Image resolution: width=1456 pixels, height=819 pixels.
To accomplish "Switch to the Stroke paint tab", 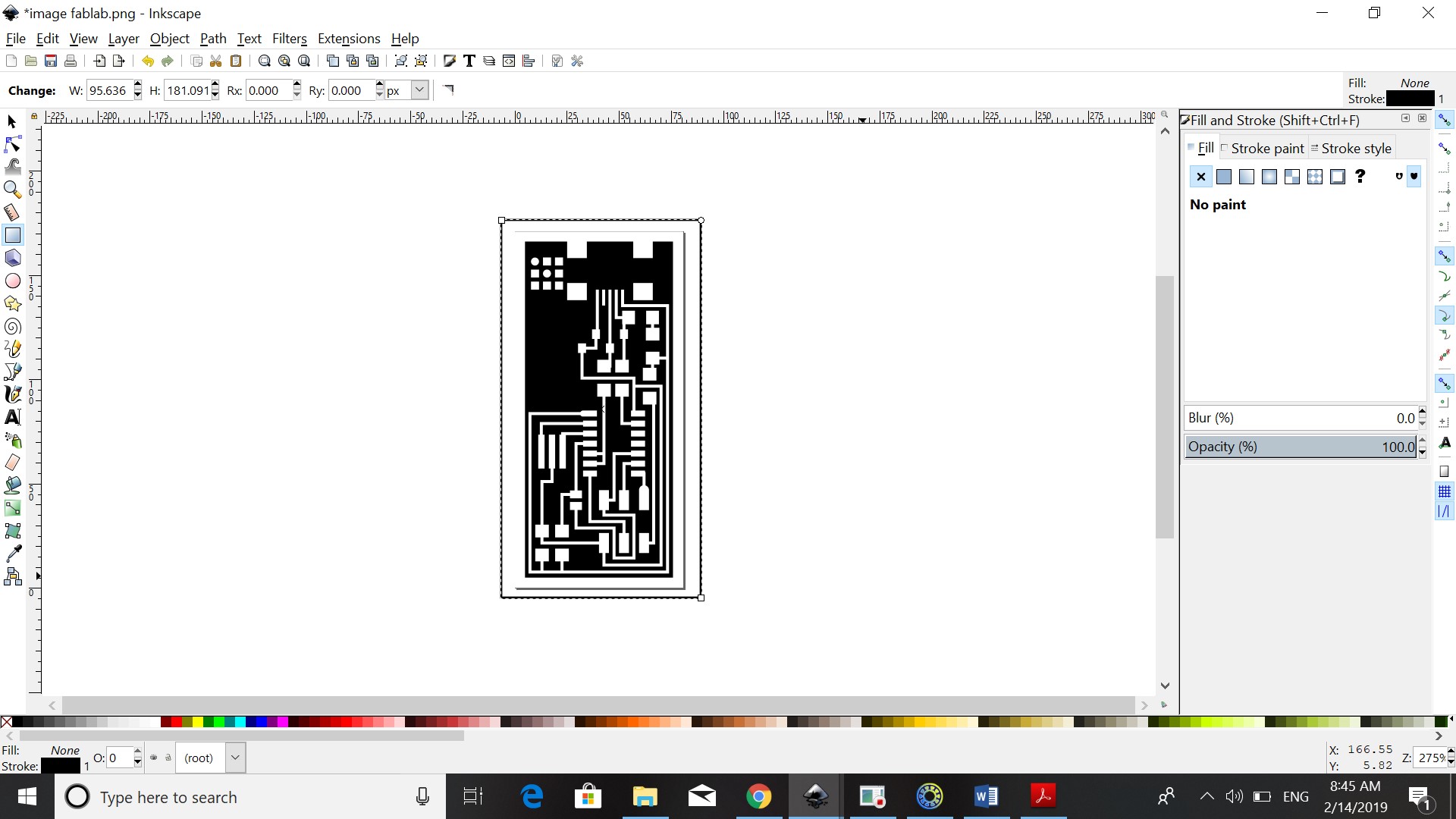I will (1266, 149).
